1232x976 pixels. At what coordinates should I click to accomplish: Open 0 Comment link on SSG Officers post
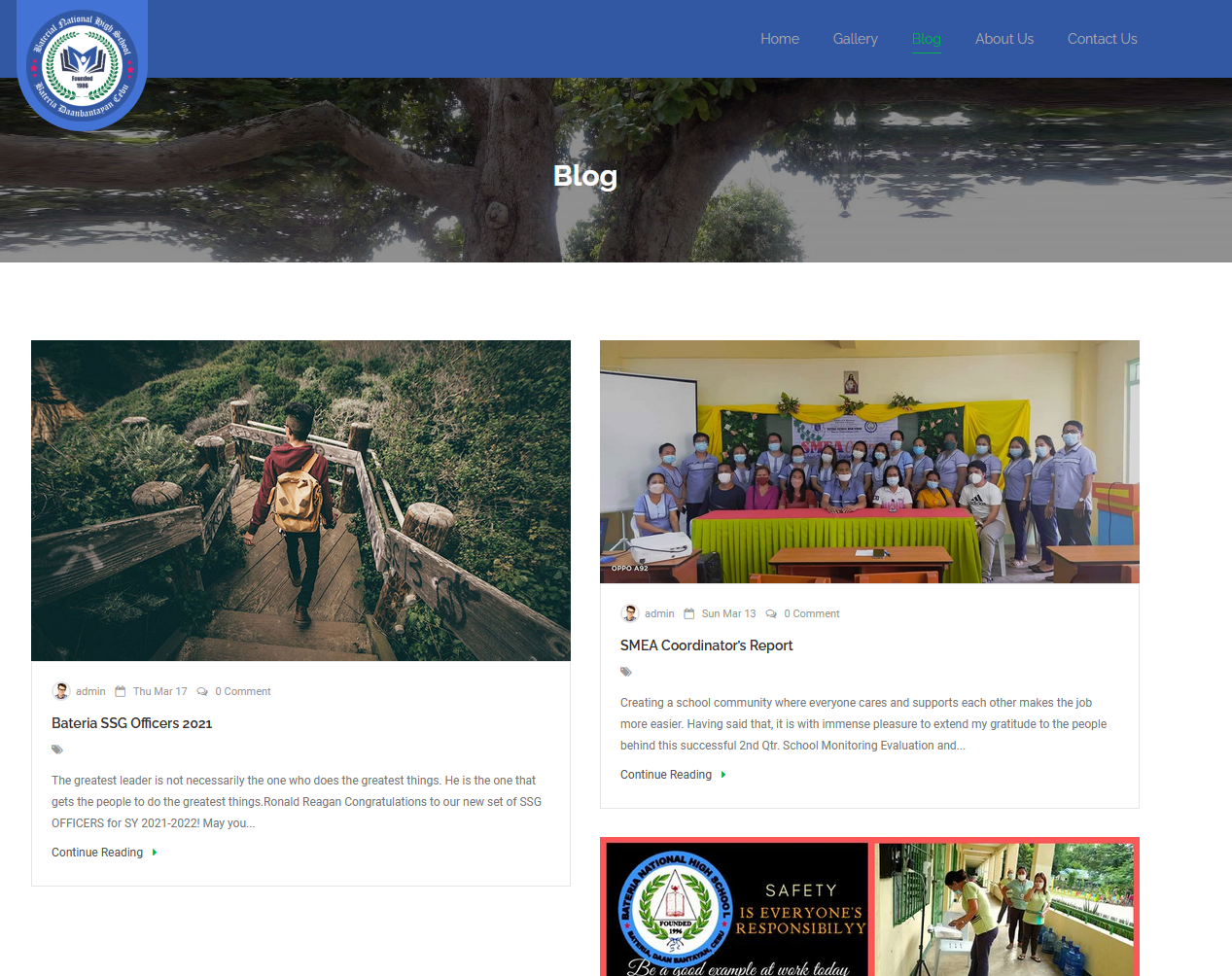coord(243,691)
